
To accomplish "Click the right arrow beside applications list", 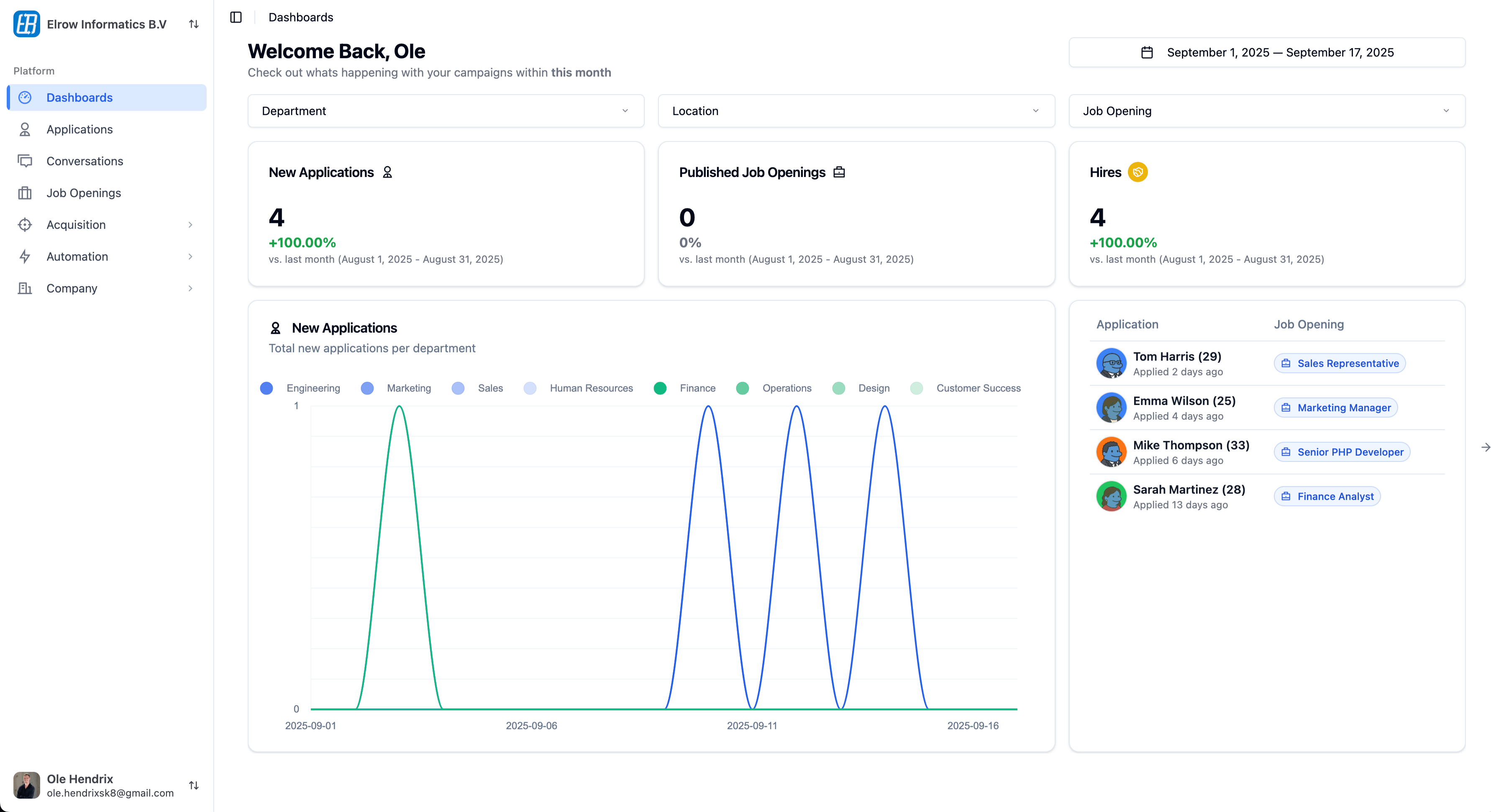I will pos(1485,447).
